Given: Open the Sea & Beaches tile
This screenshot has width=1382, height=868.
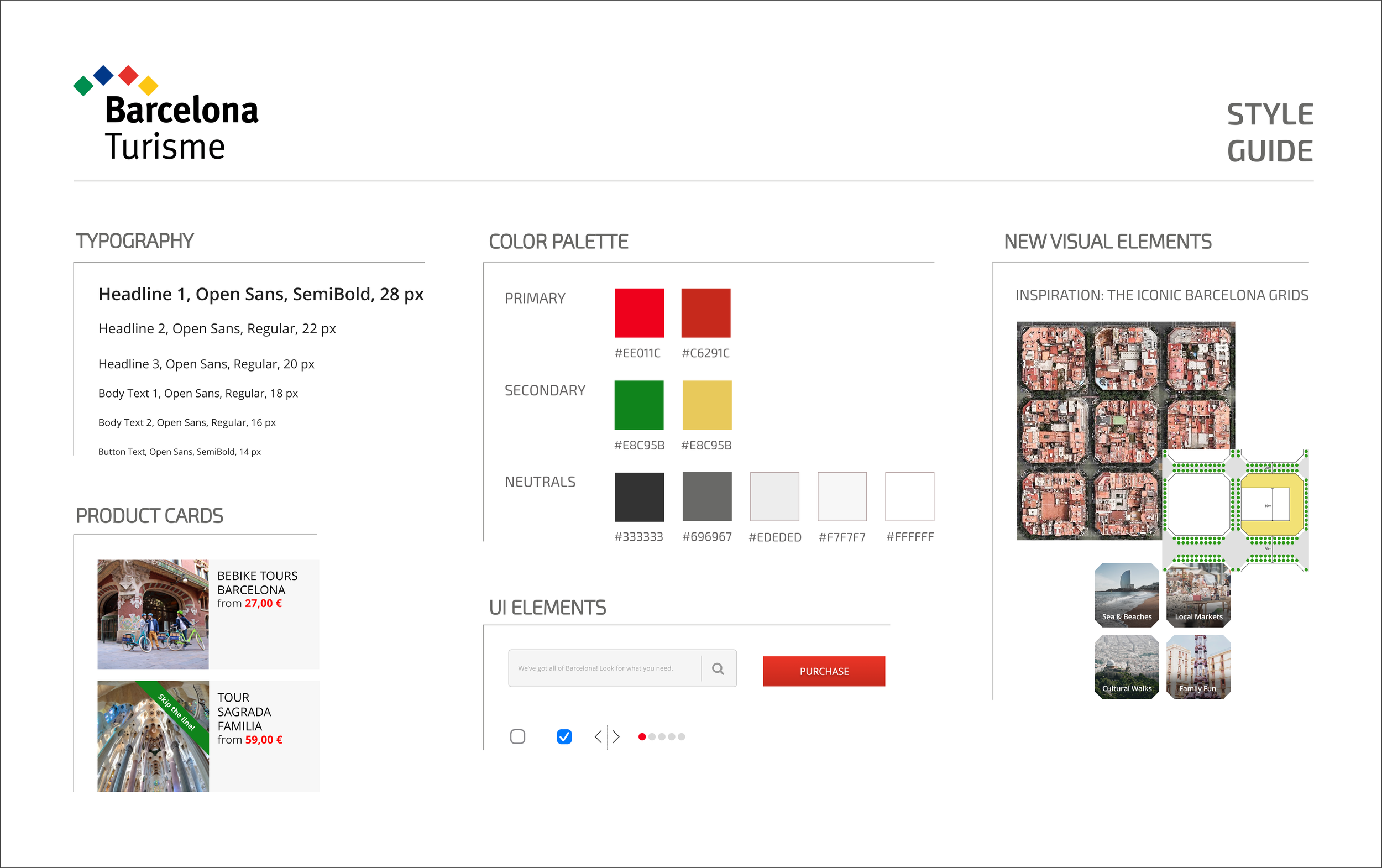Looking at the screenshot, I should coord(1127,595).
